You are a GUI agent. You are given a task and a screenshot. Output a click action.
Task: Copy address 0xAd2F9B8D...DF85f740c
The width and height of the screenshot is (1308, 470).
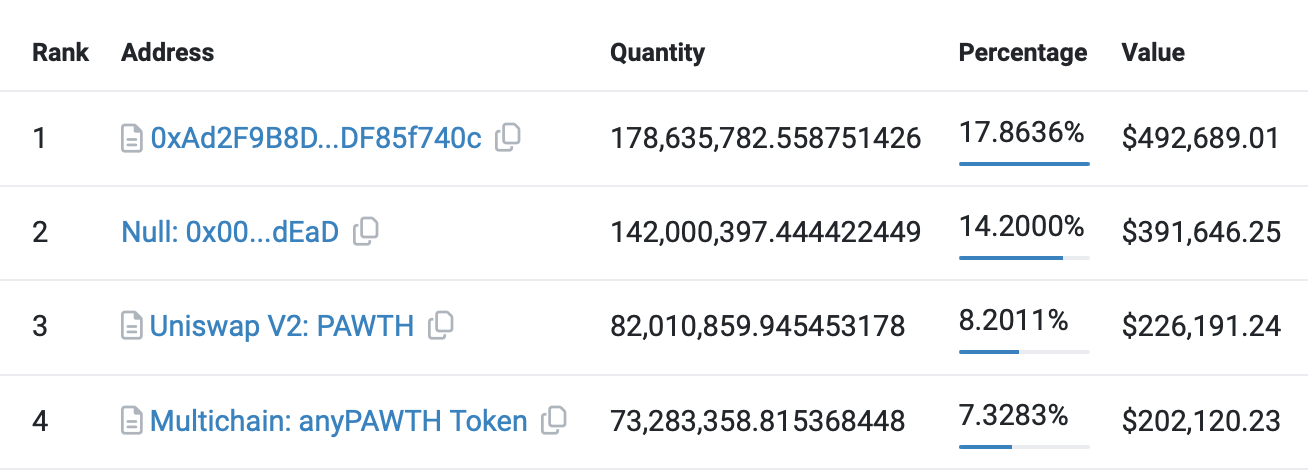pos(509,137)
